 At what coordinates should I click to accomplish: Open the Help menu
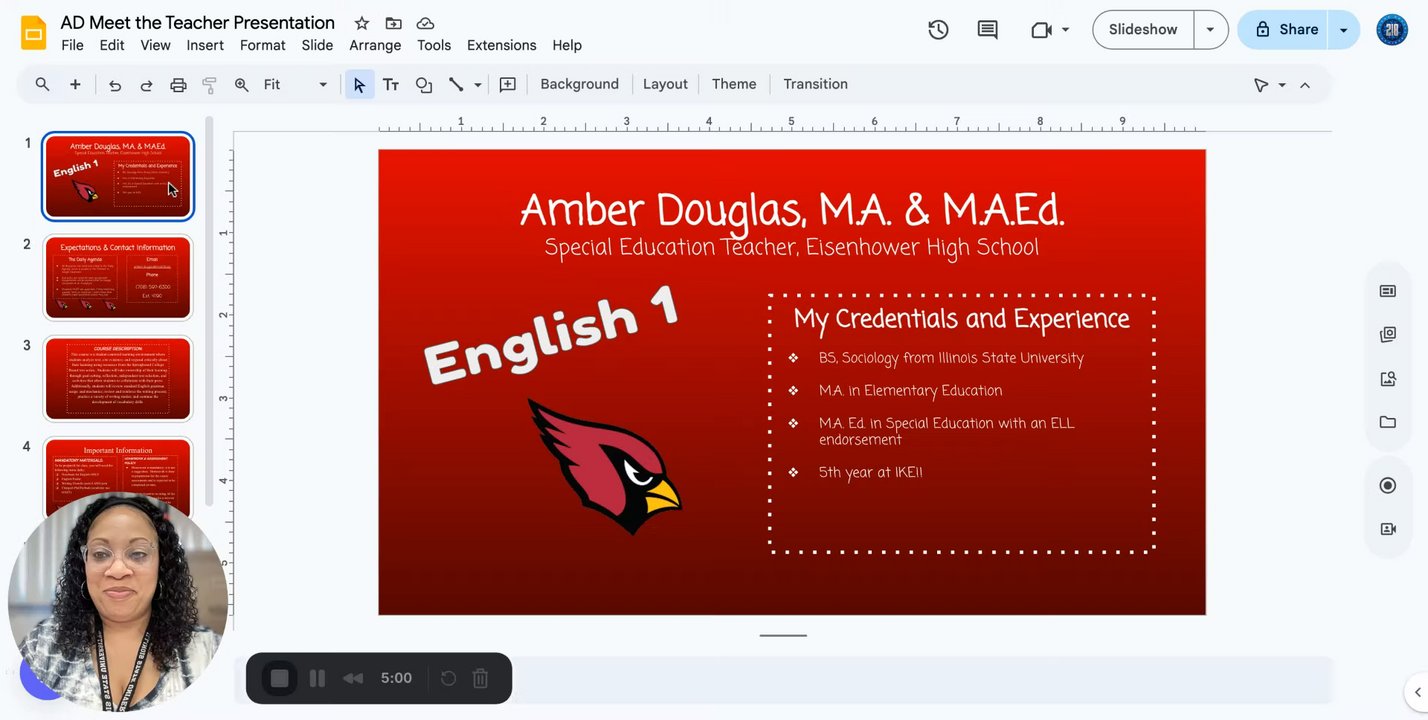coord(567,45)
